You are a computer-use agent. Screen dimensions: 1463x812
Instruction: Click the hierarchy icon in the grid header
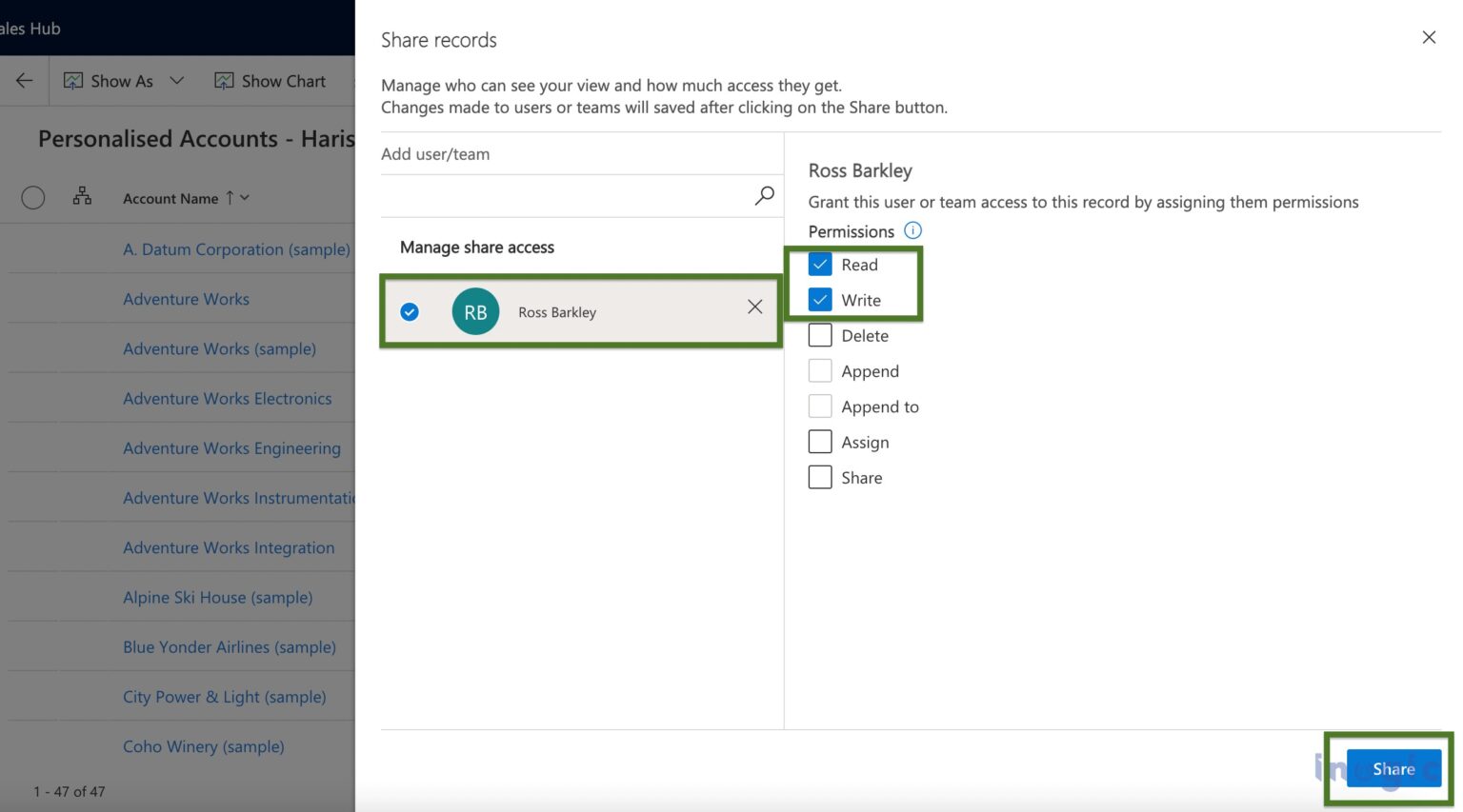pyautogui.click(x=82, y=196)
